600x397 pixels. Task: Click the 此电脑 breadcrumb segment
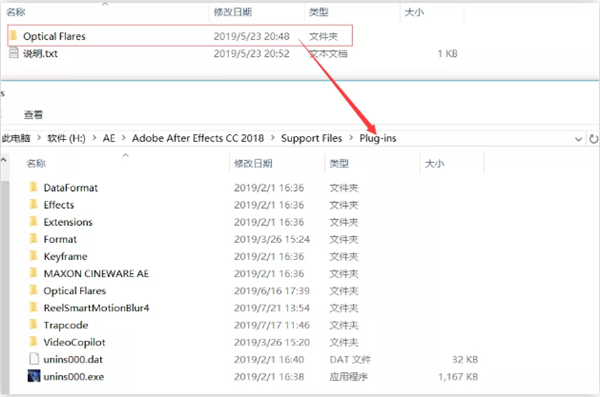tap(16, 138)
